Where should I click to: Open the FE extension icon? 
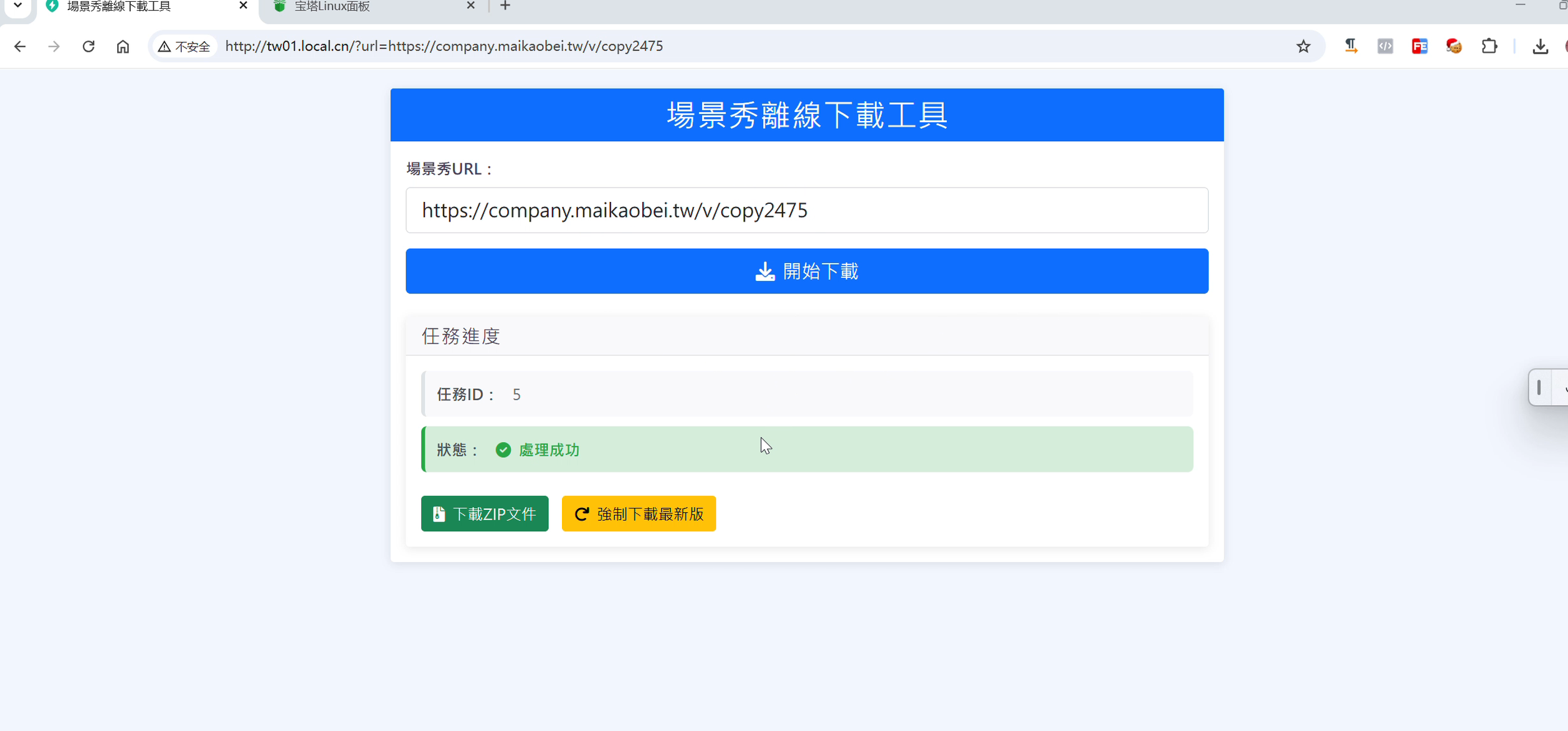click(x=1420, y=46)
